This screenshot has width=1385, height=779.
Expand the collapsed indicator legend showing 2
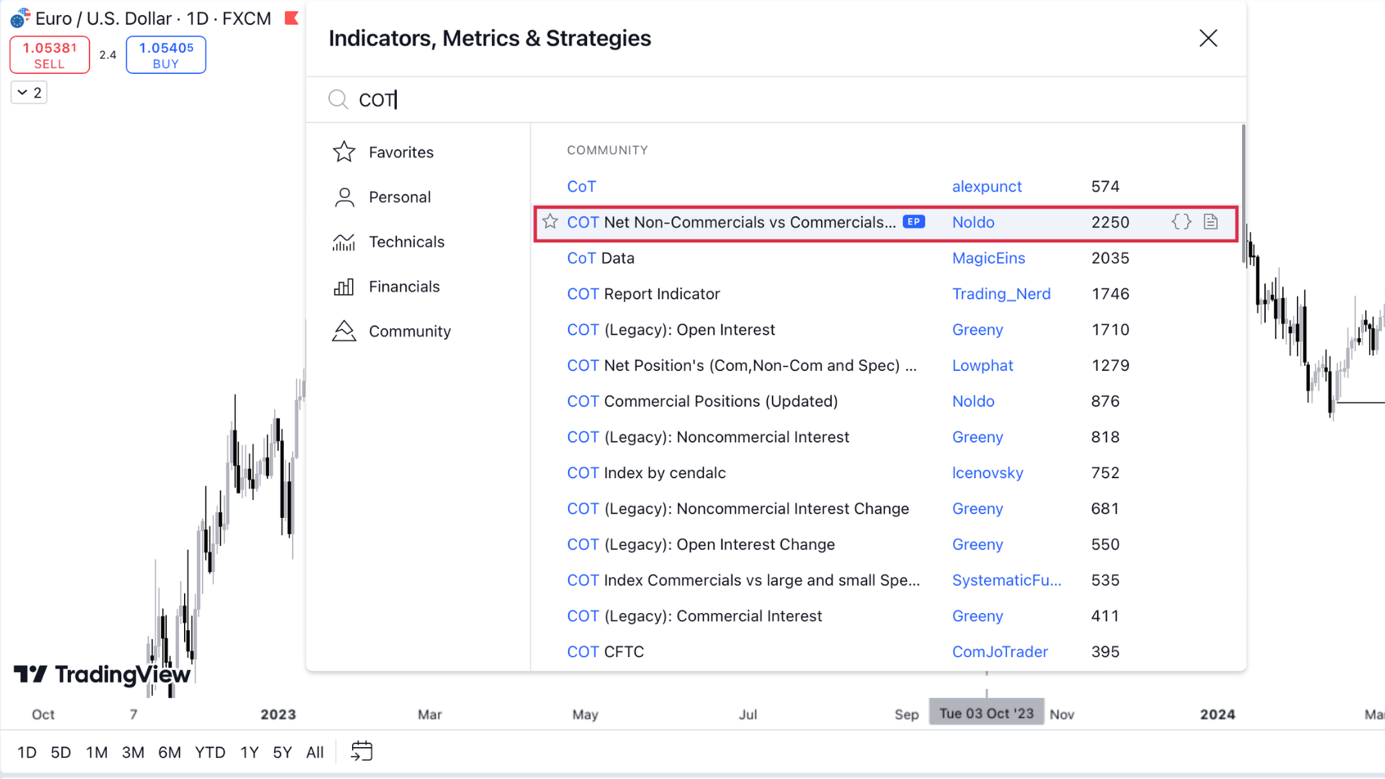pos(29,93)
